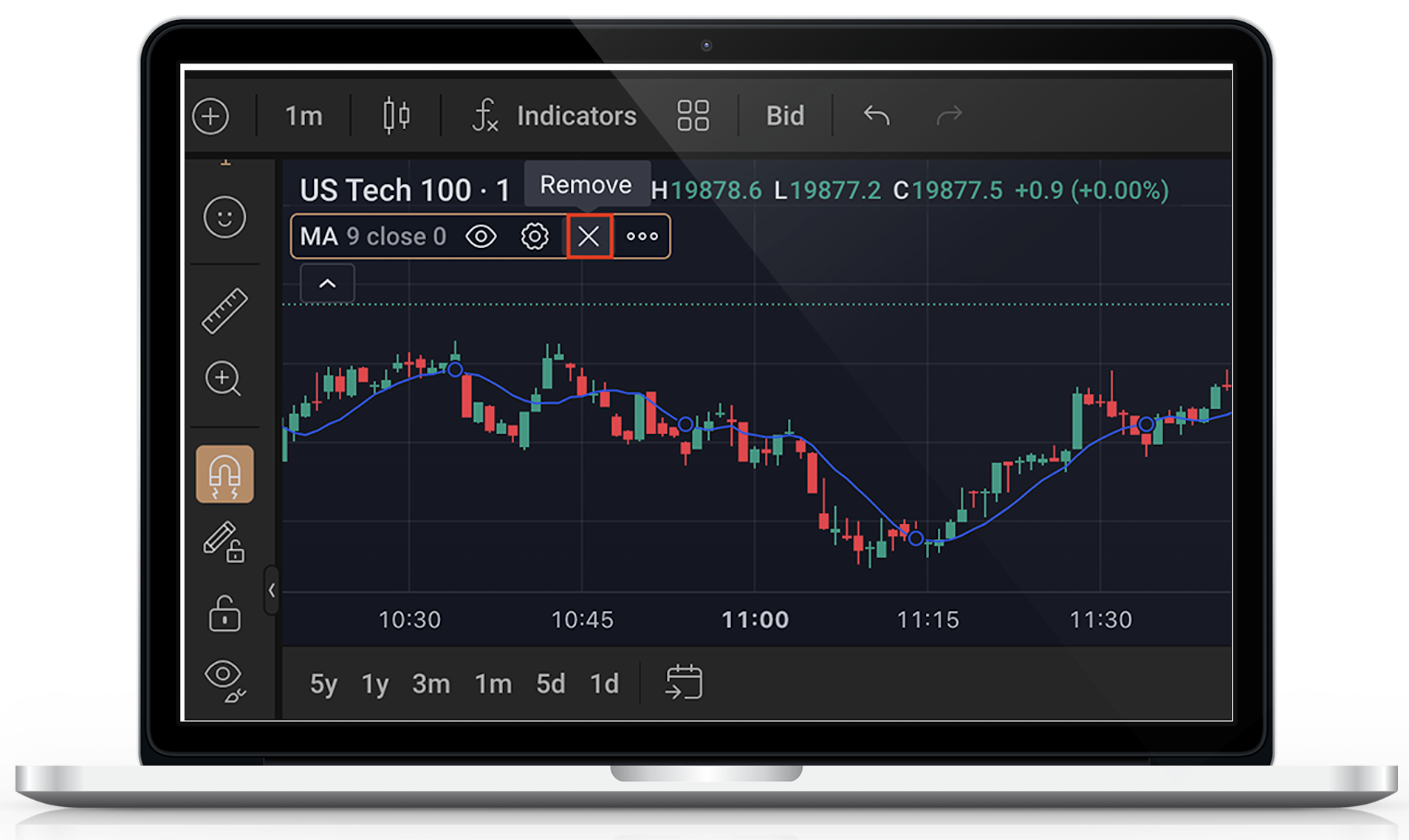Toggle lock all drawing tools

click(x=224, y=613)
